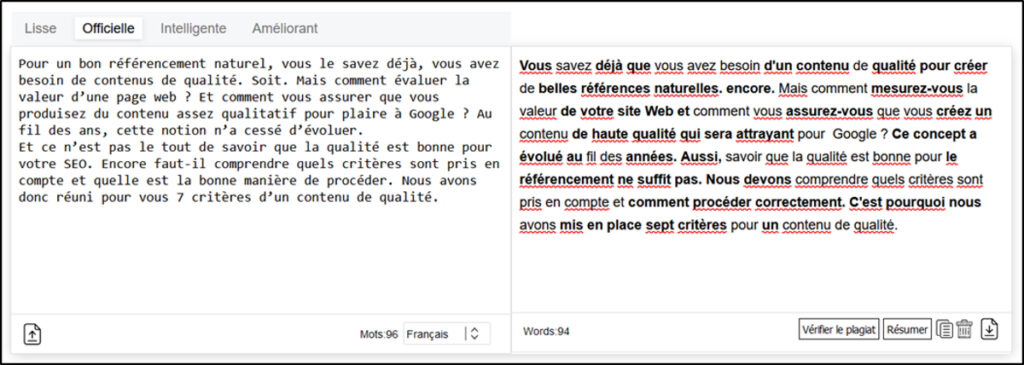Open the Intelligente mode tab
Screen dimensions: 1024x365
click(x=193, y=29)
